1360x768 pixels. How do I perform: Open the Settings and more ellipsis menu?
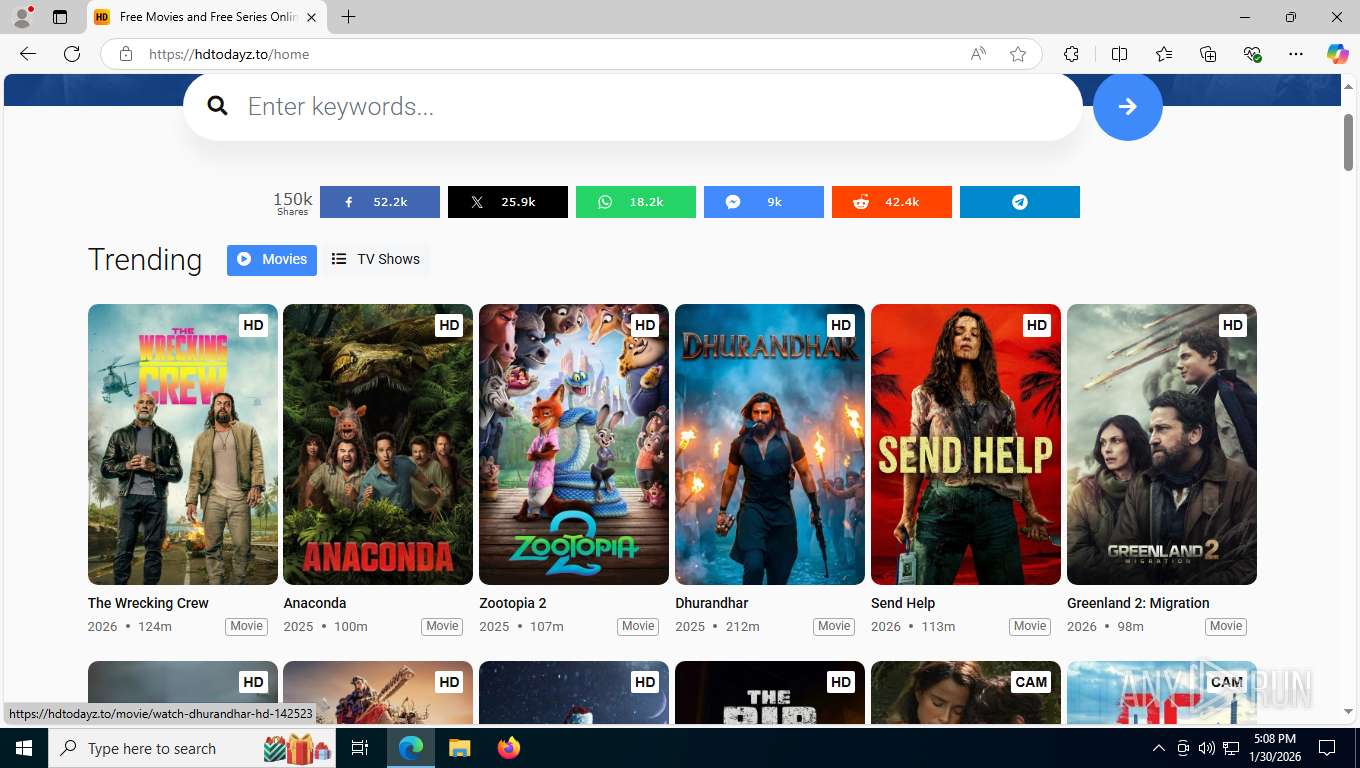point(1296,54)
